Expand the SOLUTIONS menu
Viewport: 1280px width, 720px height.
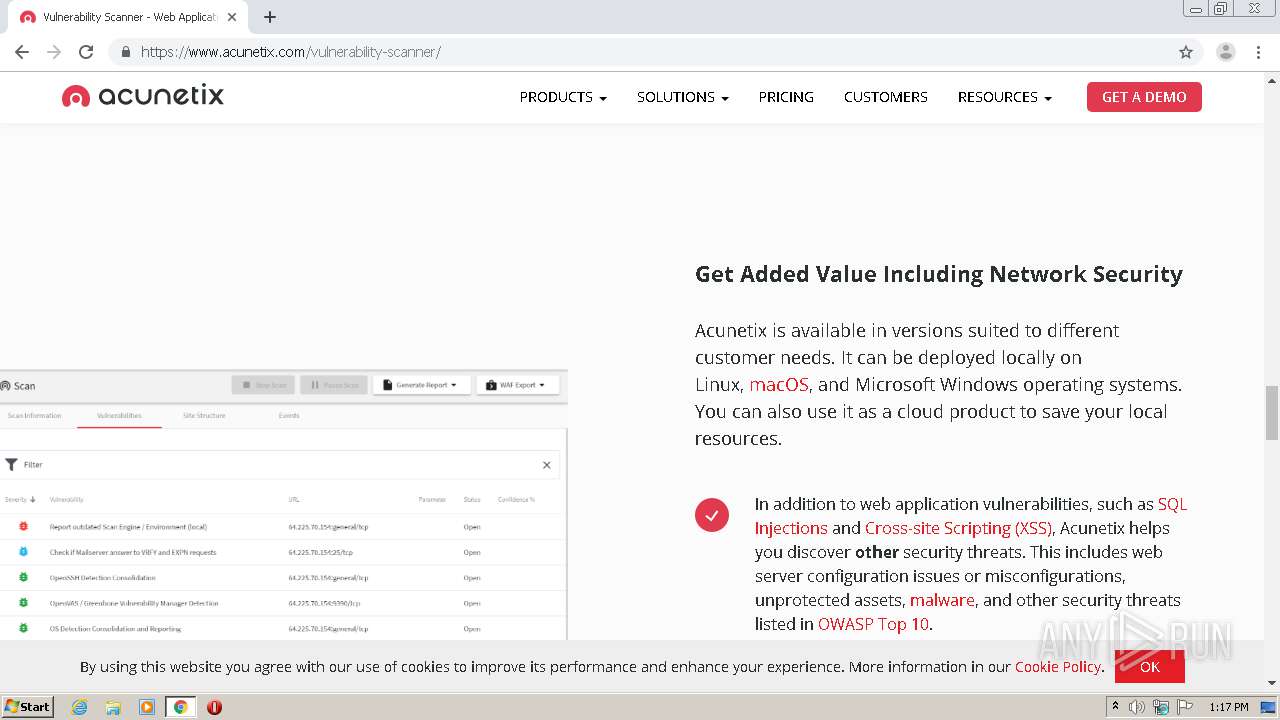pos(683,97)
